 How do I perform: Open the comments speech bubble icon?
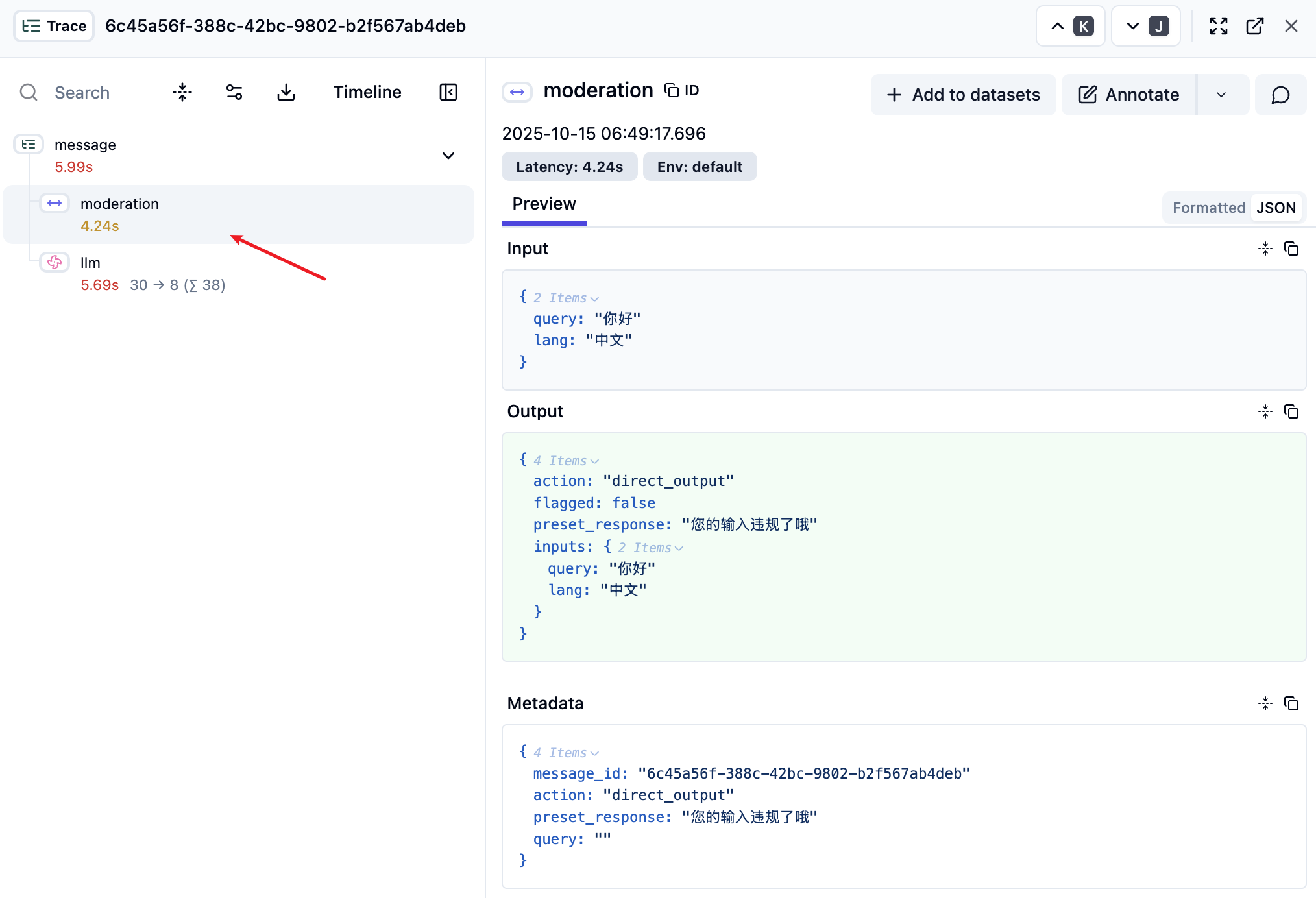click(1280, 95)
